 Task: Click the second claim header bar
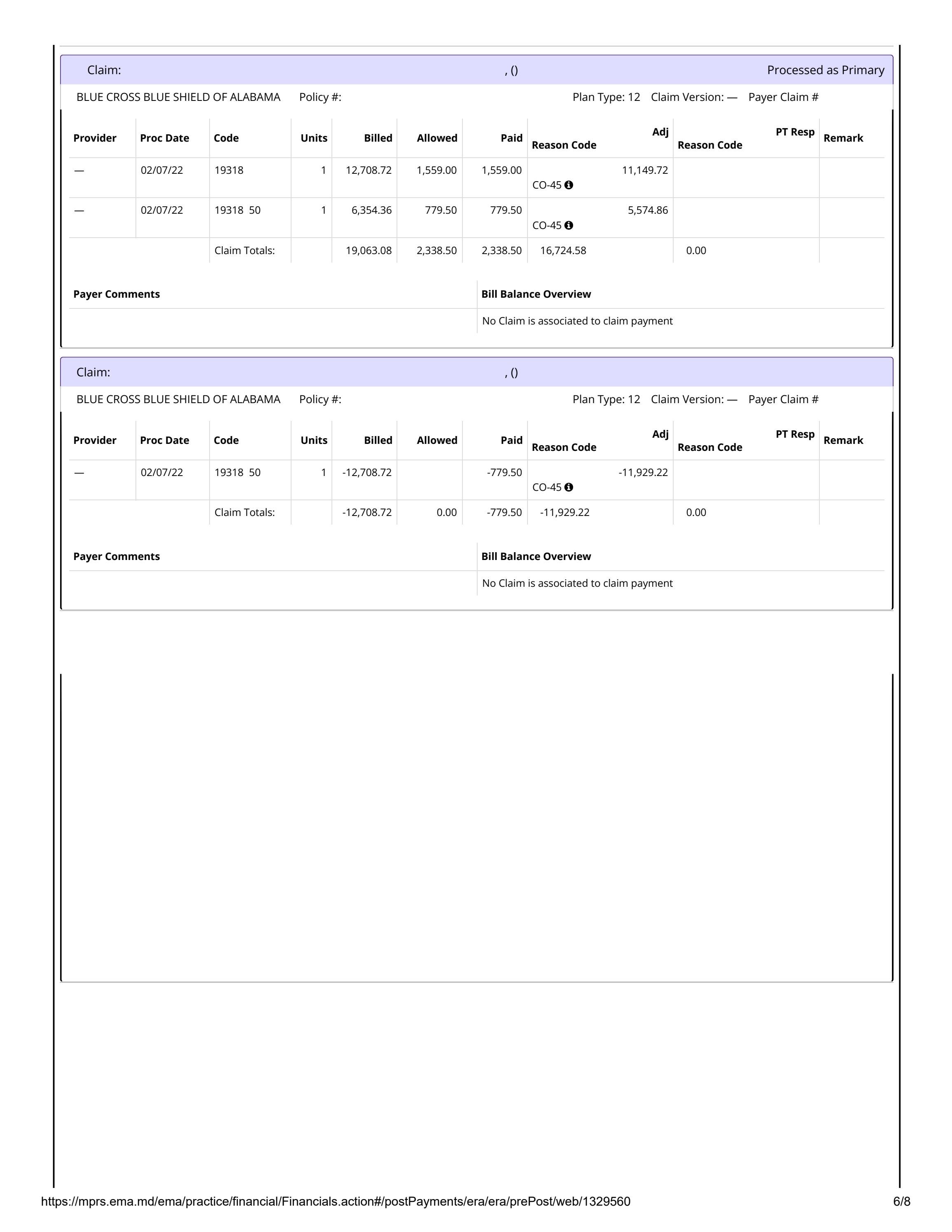(x=476, y=372)
